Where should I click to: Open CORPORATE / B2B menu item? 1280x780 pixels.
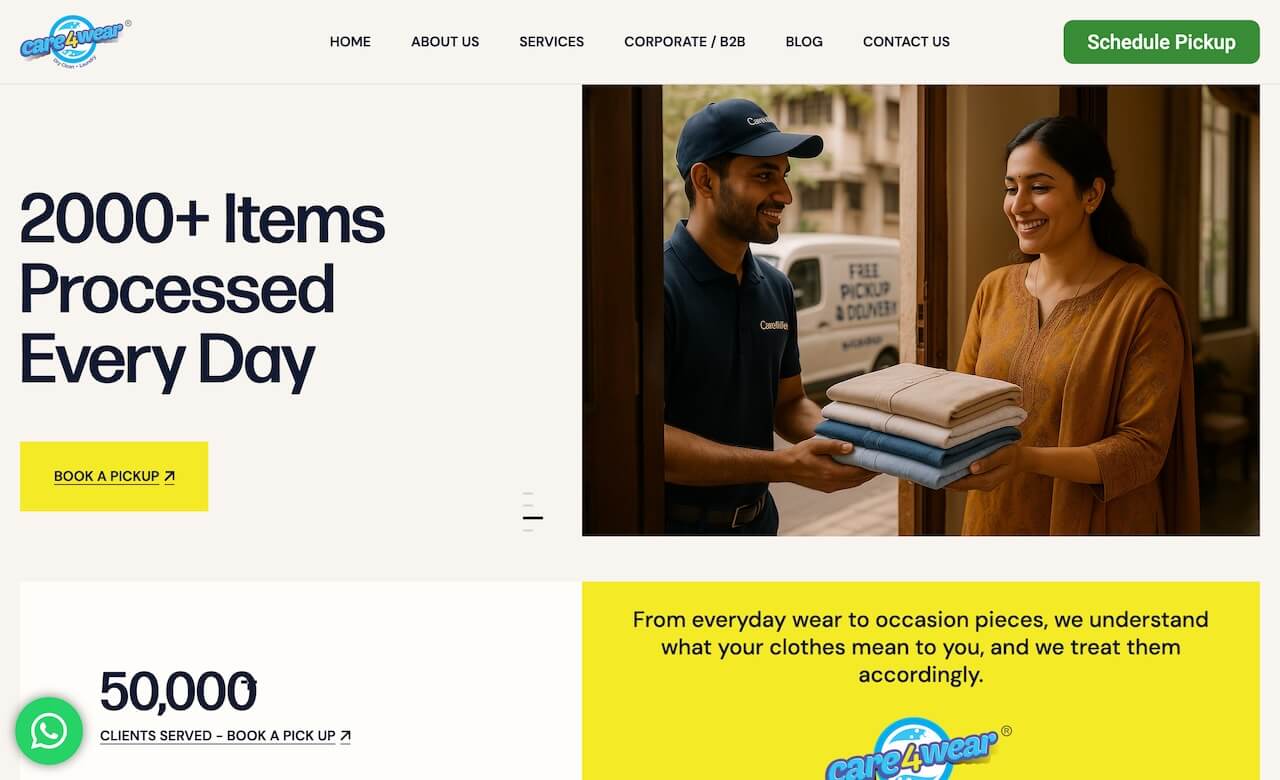click(685, 42)
